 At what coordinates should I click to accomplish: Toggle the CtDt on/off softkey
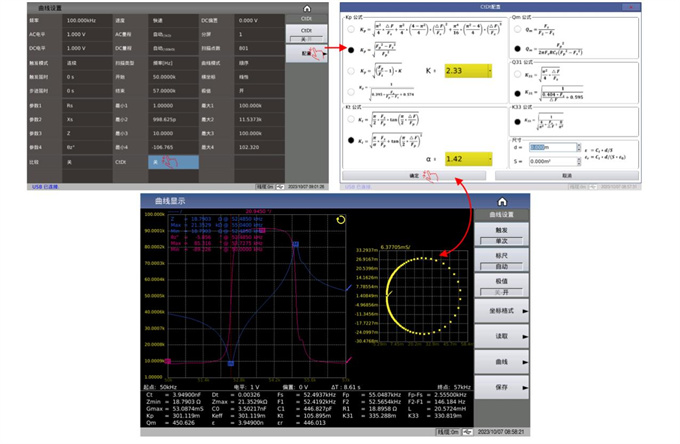point(306,33)
